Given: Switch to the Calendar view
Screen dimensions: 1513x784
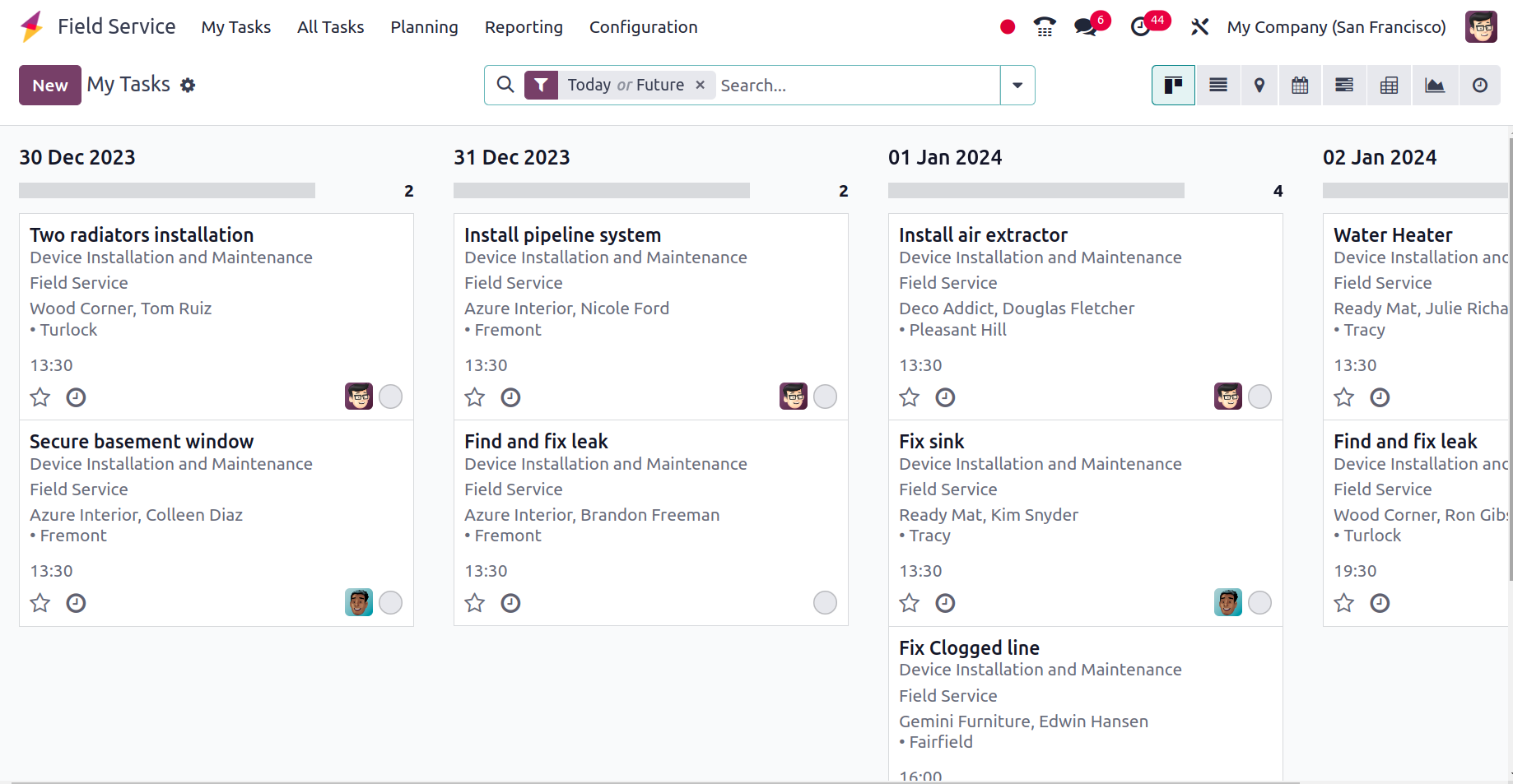Looking at the screenshot, I should 1299,85.
